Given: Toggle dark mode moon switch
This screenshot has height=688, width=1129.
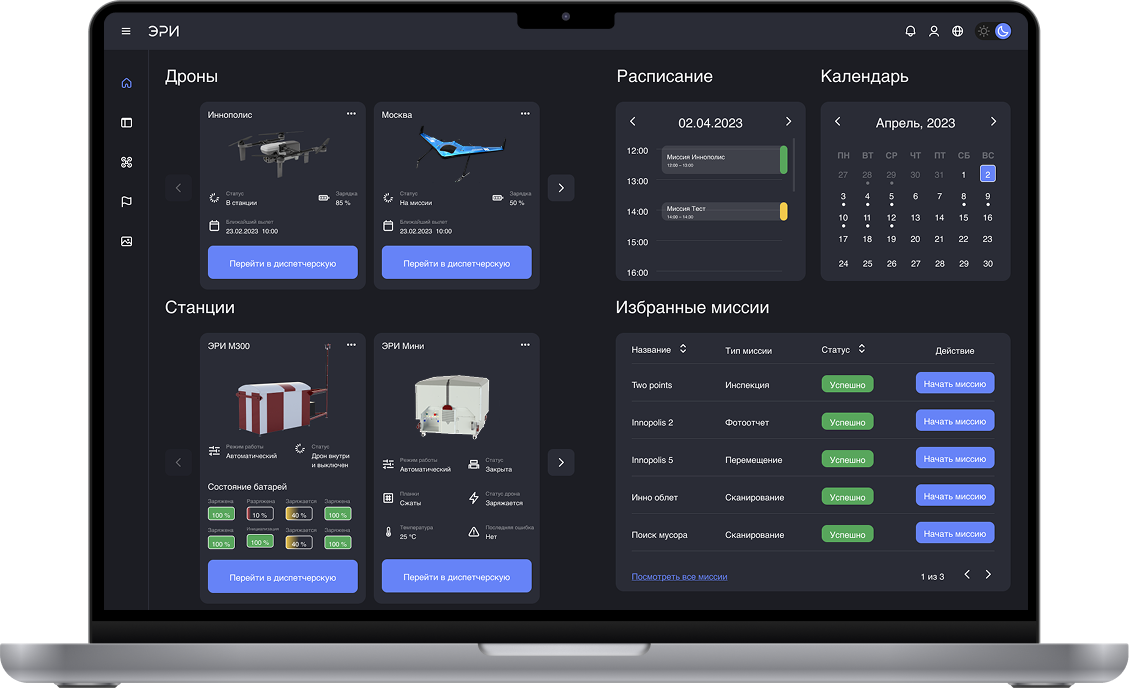Looking at the screenshot, I should click(1003, 31).
